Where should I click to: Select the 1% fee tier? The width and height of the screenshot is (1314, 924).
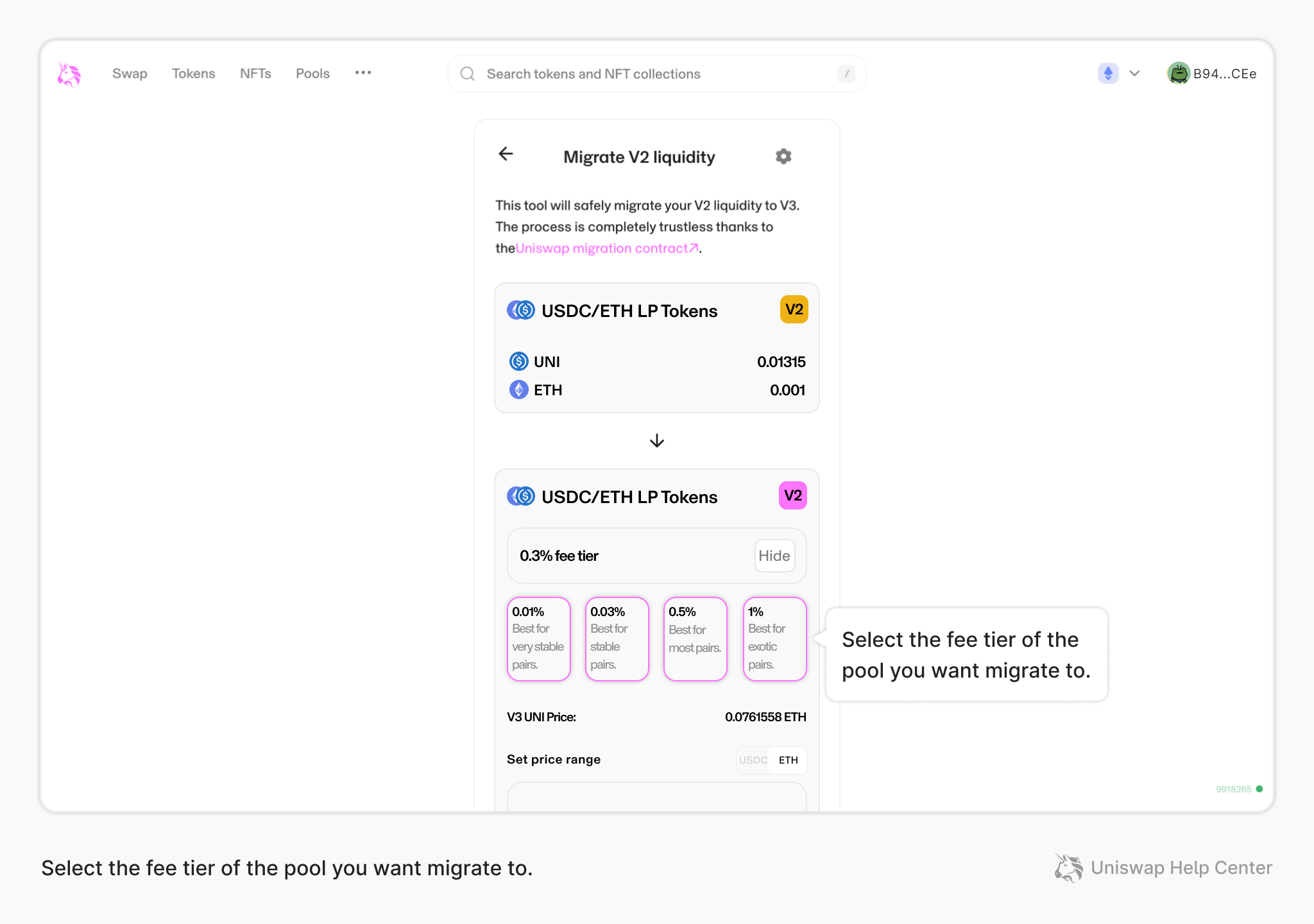coord(775,639)
